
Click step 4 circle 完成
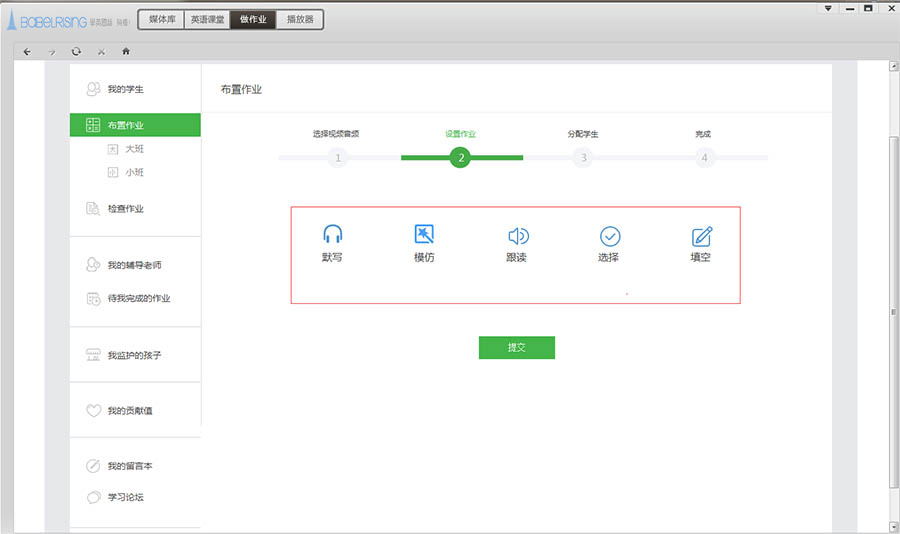point(704,157)
